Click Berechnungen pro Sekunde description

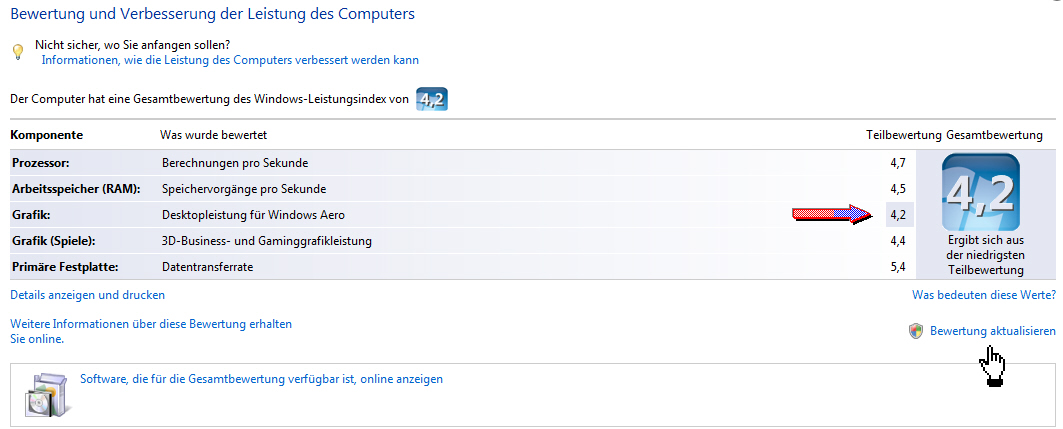click(235, 163)
